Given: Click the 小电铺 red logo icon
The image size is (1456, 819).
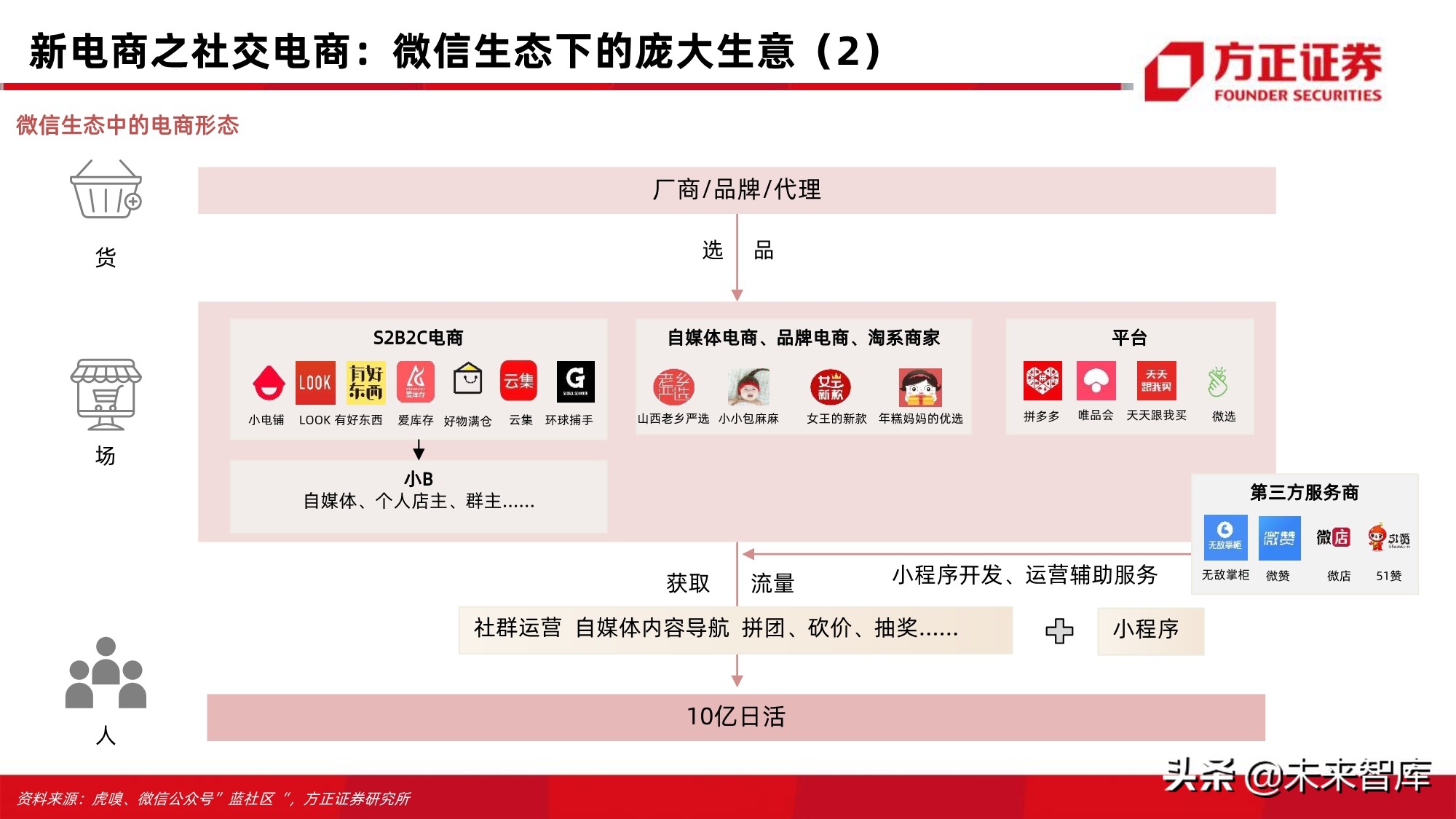Looking at the screenshot, I should [x=269, y=382].
